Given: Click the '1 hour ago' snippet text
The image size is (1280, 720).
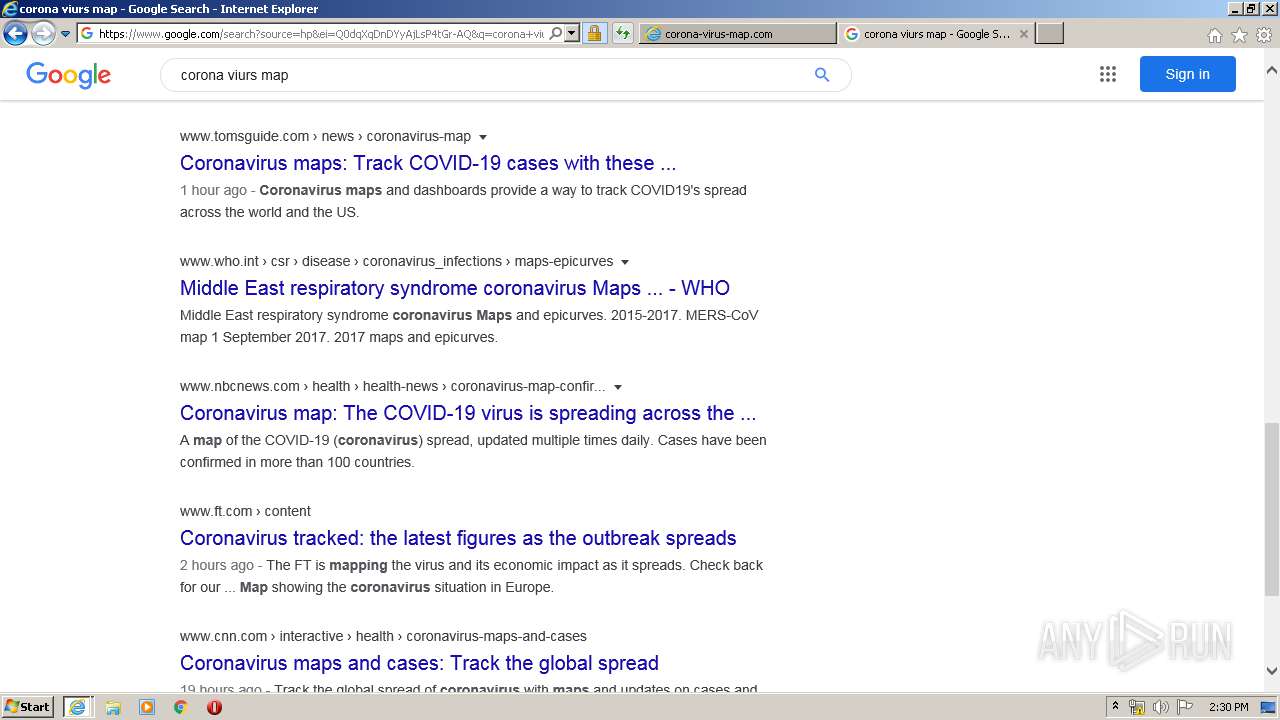Looking at the screenshot, I should pos(213,190).
